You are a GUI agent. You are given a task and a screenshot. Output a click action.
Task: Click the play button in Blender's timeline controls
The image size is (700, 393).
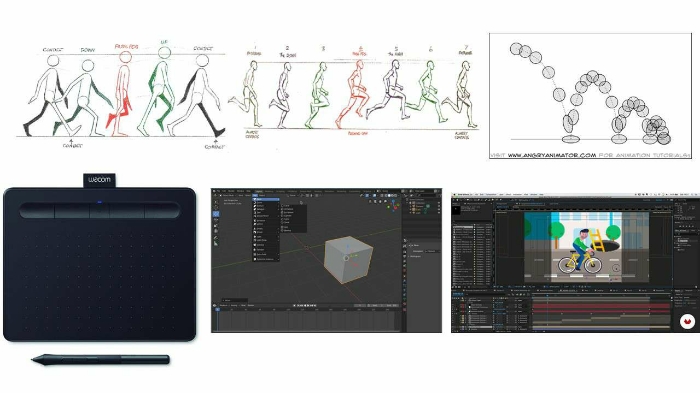[x=308, y=305]
